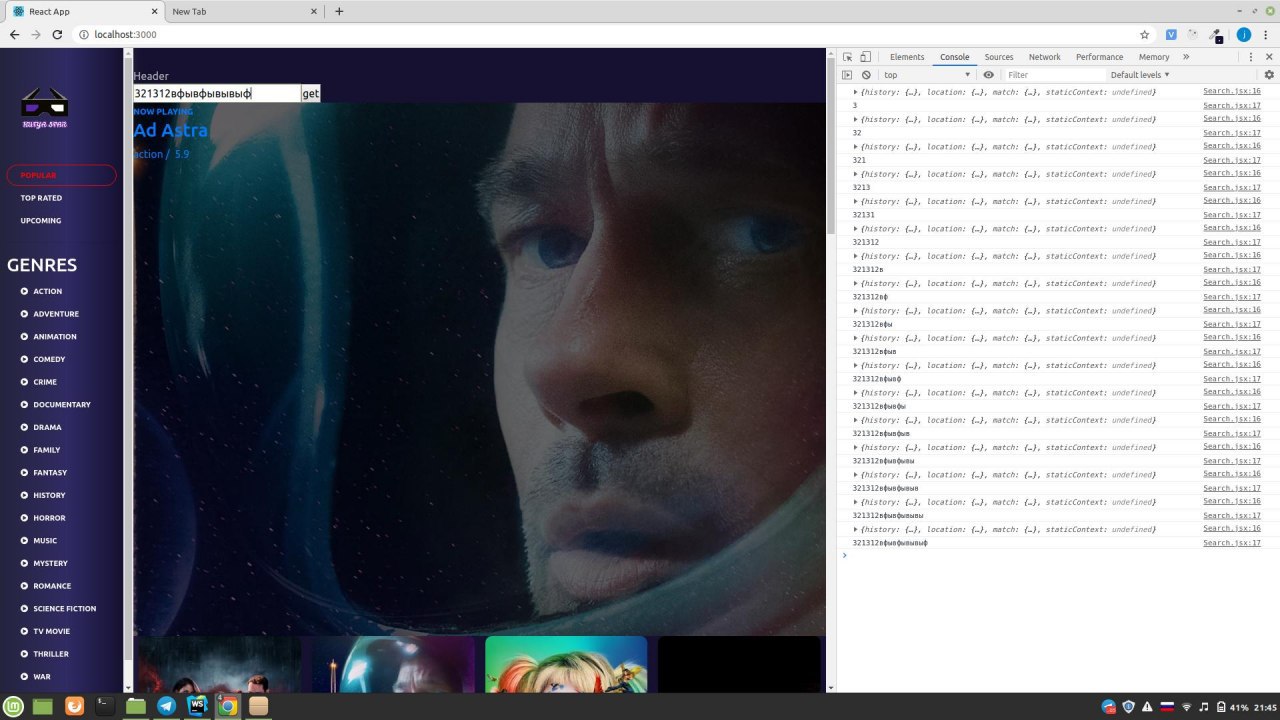This screenshot has height=720, width=1280.
Task: Click the bookmark star in address bar
Action: pyautogui.click(x=1145, y=34)
